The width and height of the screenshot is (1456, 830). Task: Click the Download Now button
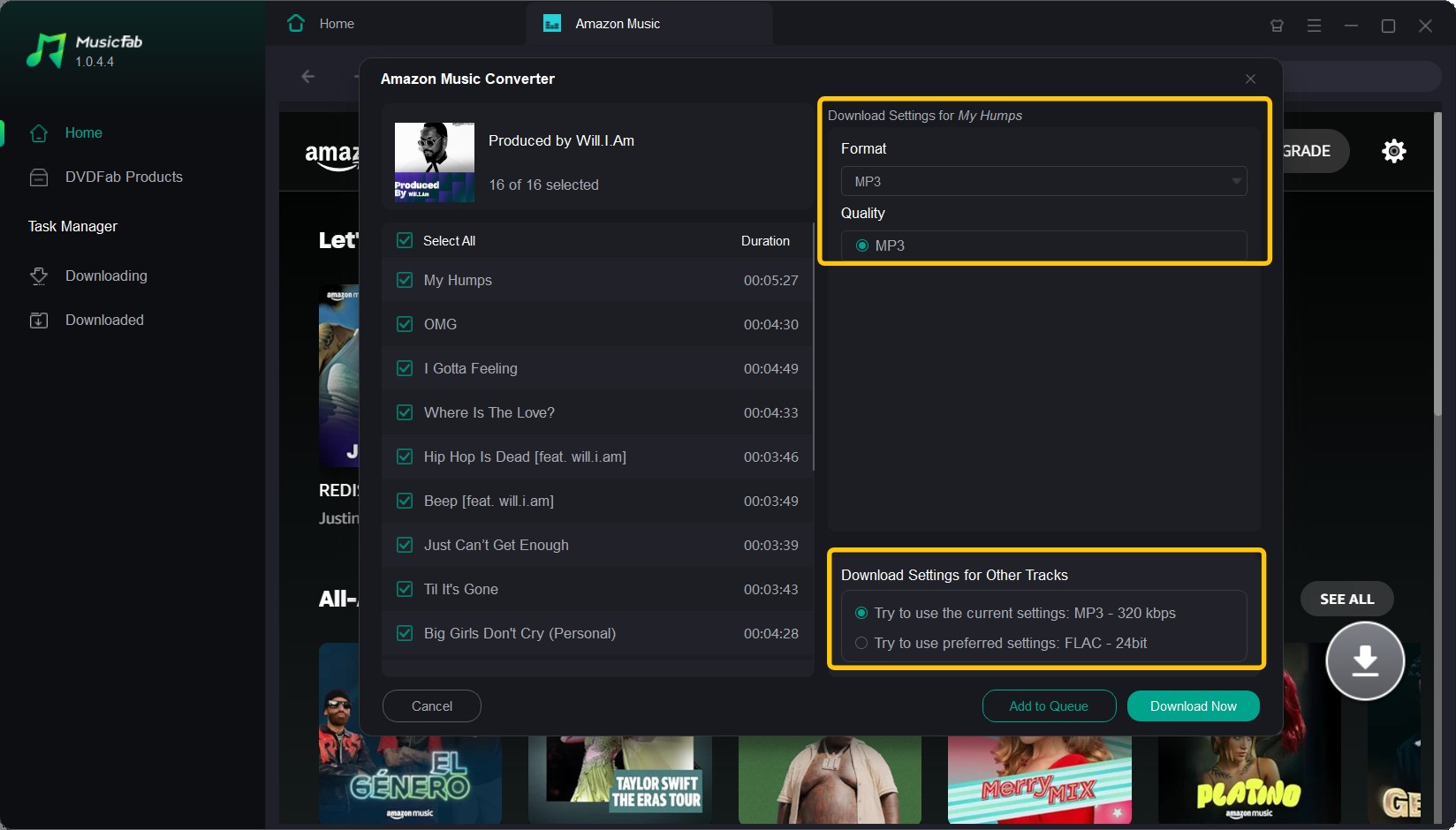coord(1194,705)
